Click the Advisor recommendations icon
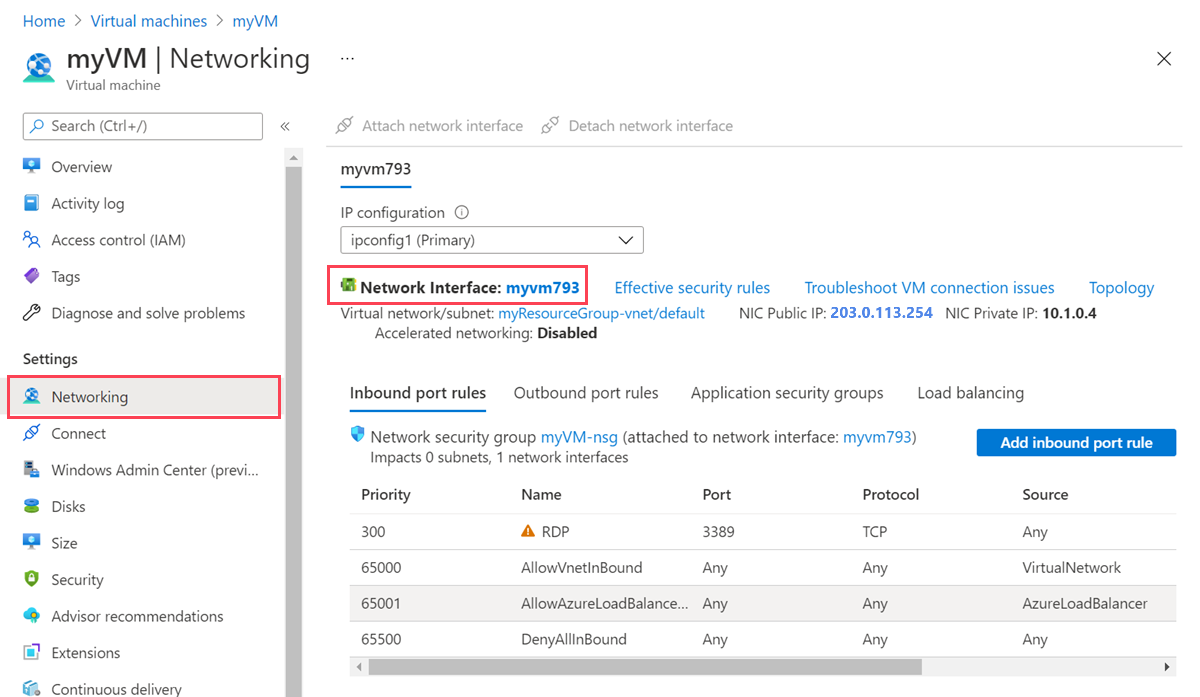 [32, 616]
